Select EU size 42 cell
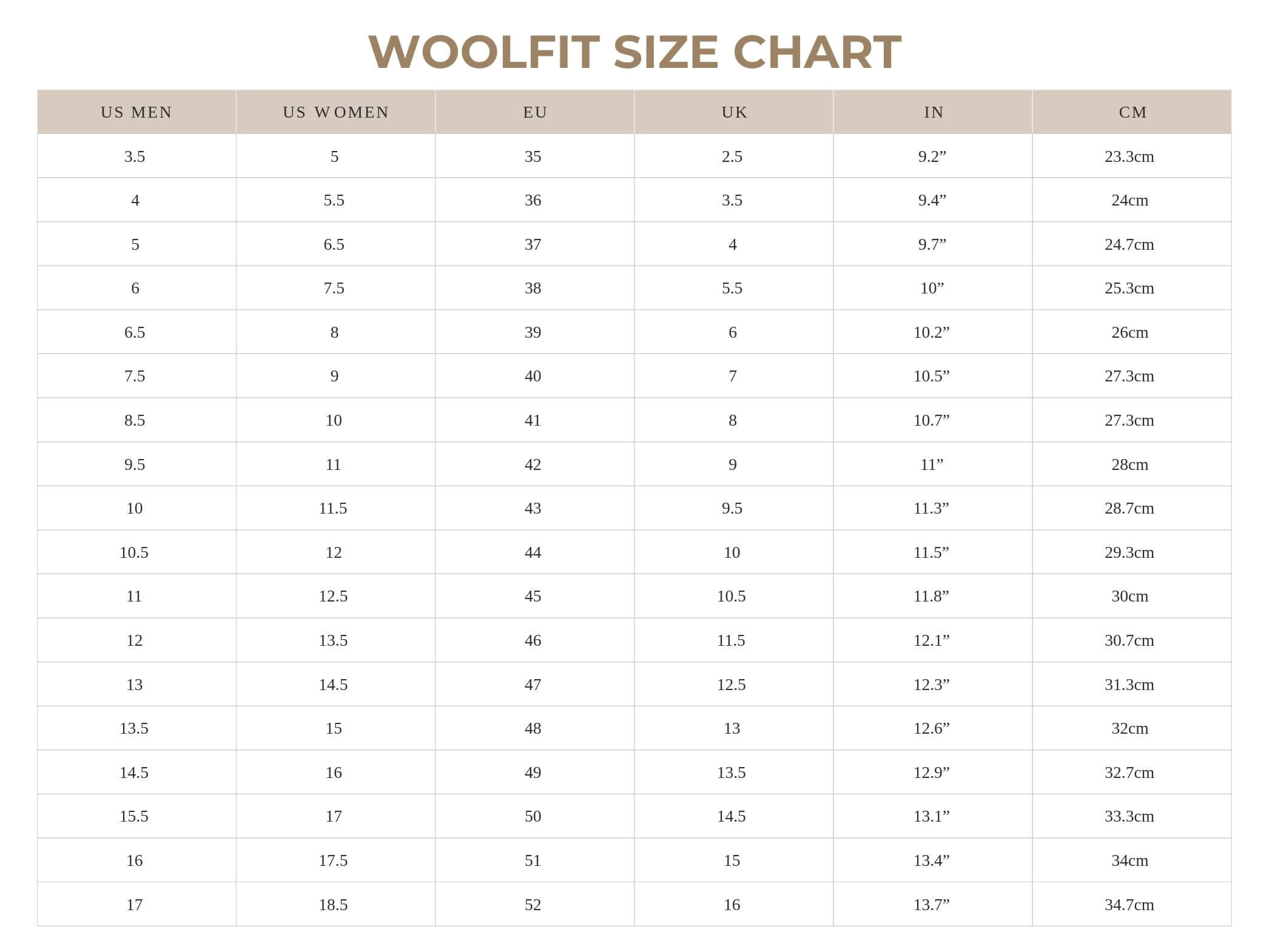The height and width of the screenshot is (952, 1269). coord(533,464)
